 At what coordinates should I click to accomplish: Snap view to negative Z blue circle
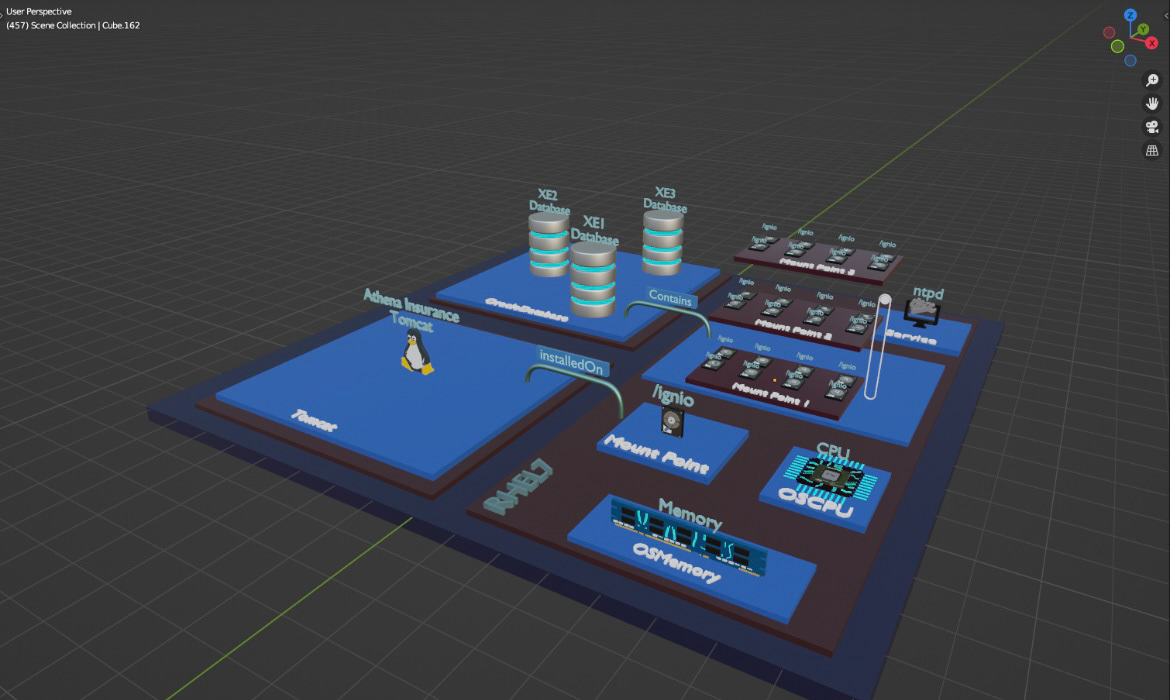tap(1130, 60)
